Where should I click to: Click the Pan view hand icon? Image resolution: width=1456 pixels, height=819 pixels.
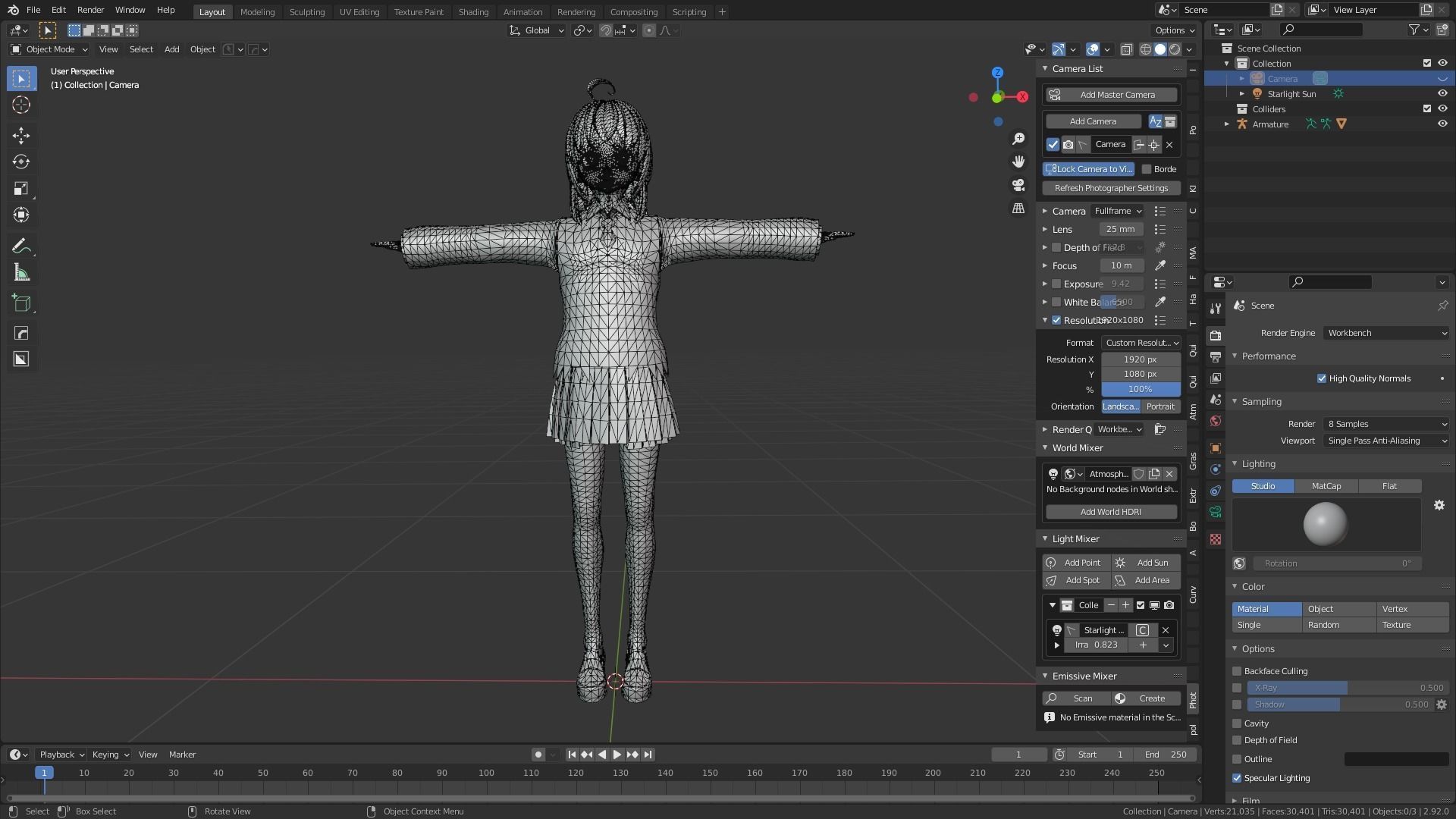click(1018, 162)
